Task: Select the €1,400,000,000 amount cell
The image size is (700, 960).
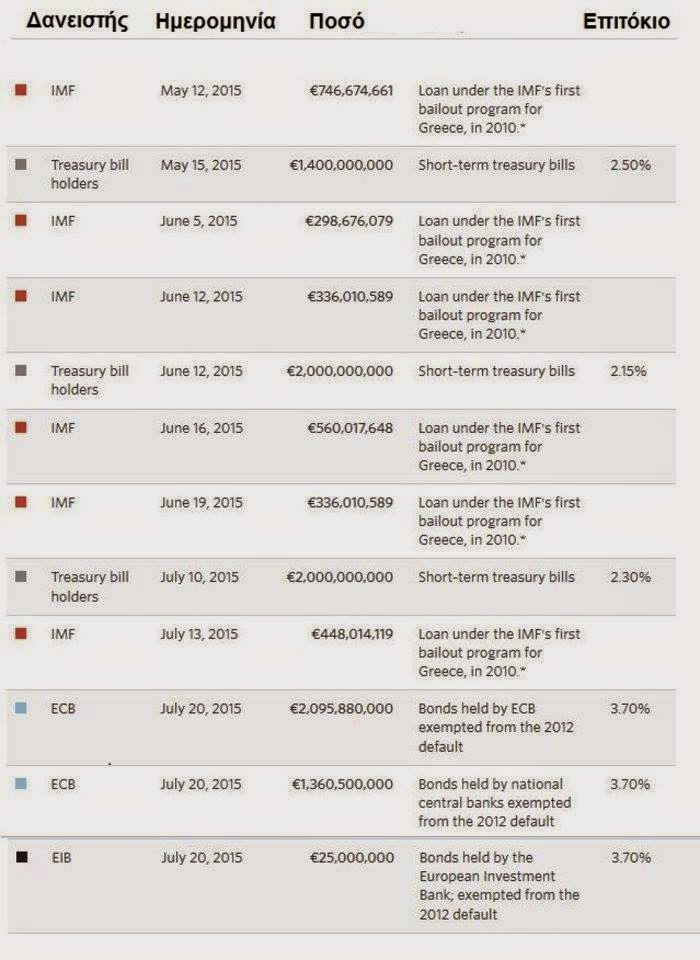Action: pyautogui.click(x=343, y=165)
